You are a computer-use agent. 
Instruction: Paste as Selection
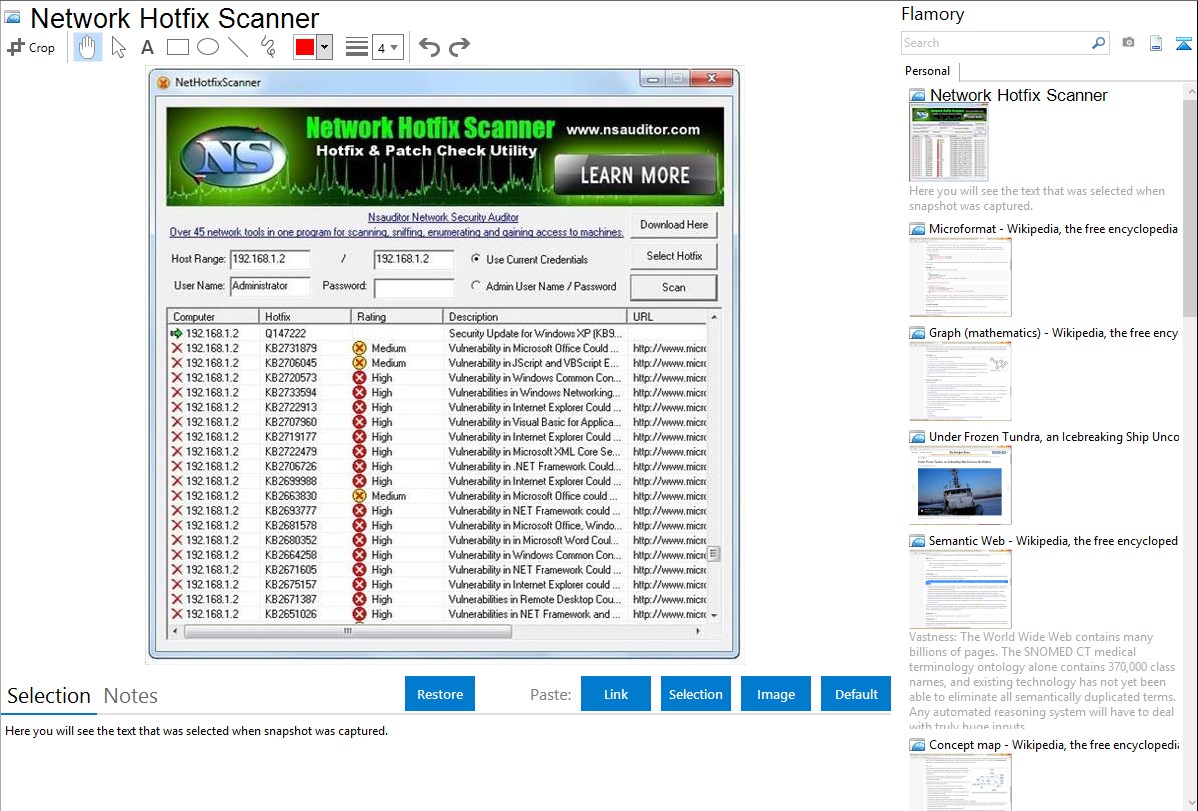(x=695, y=693)
